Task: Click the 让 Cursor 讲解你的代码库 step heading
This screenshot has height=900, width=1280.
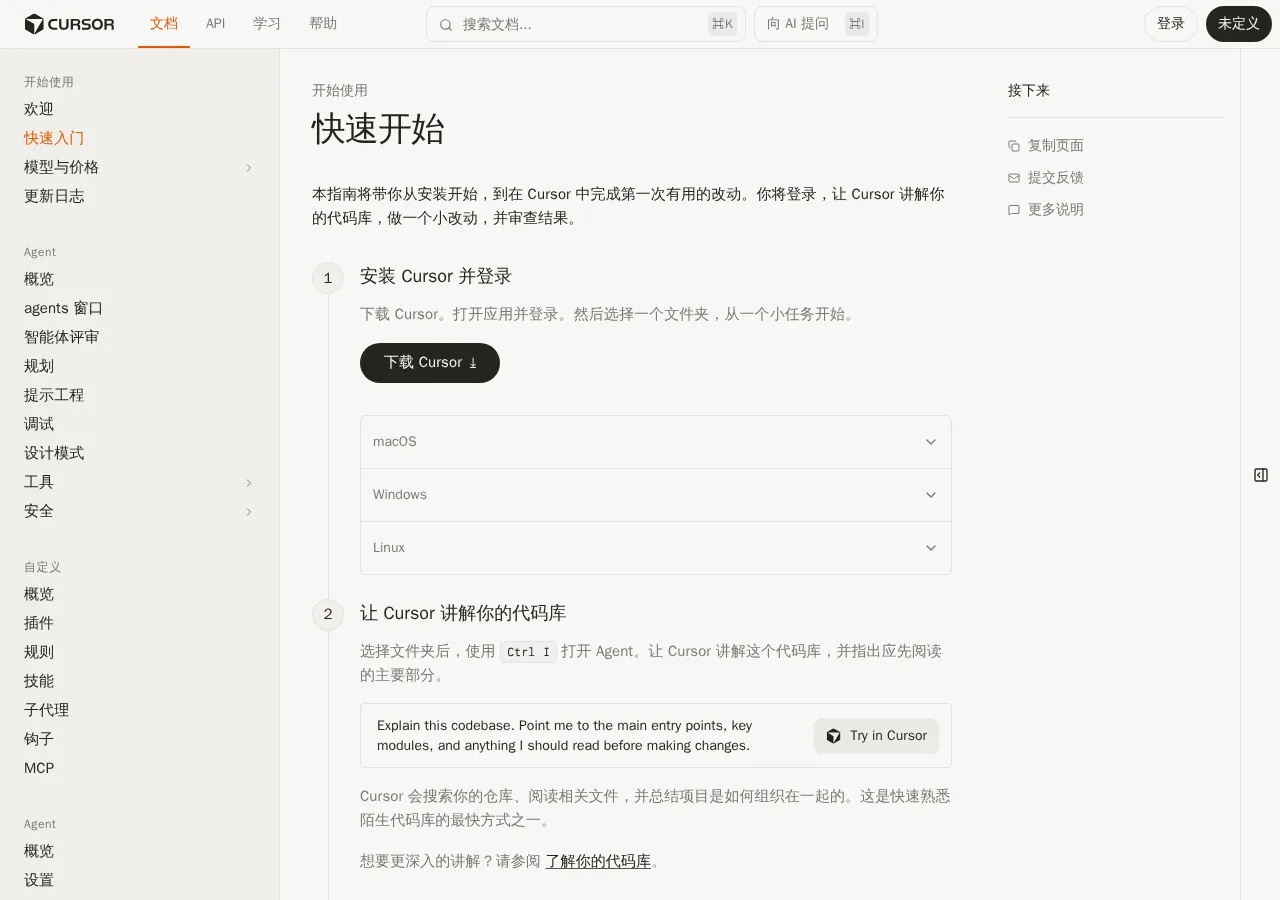Action: (x=463, y=614)
